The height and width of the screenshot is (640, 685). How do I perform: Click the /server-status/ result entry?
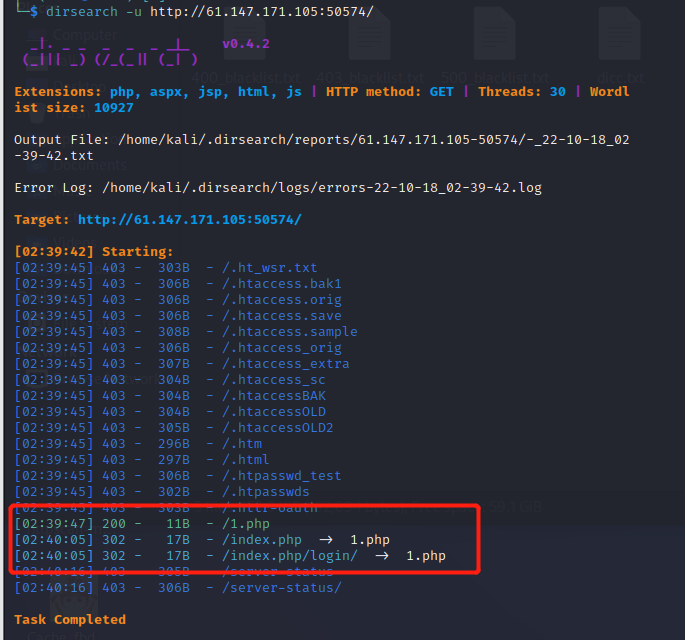click(281, 587)
